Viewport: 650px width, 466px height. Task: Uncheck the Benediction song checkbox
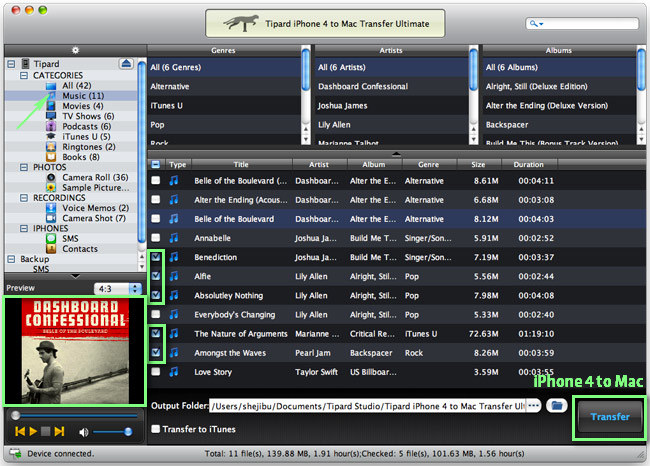point(155,257)
